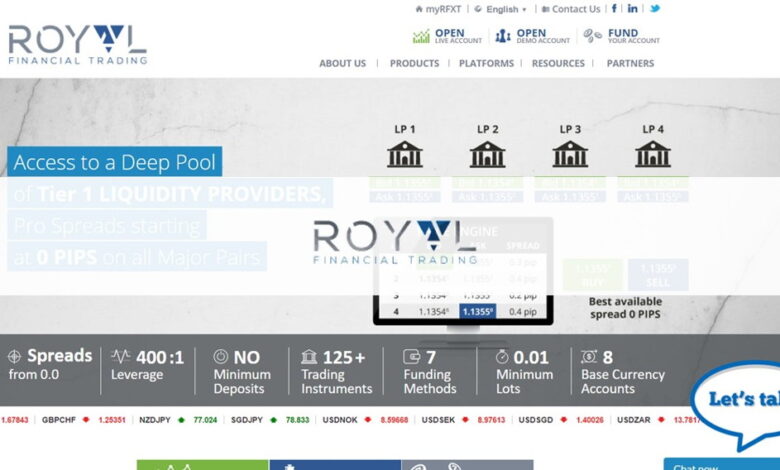The width and height of the screenshot is (780, 470).
Task: Open the LinkedIn icon link
Action: click(632, 8)
